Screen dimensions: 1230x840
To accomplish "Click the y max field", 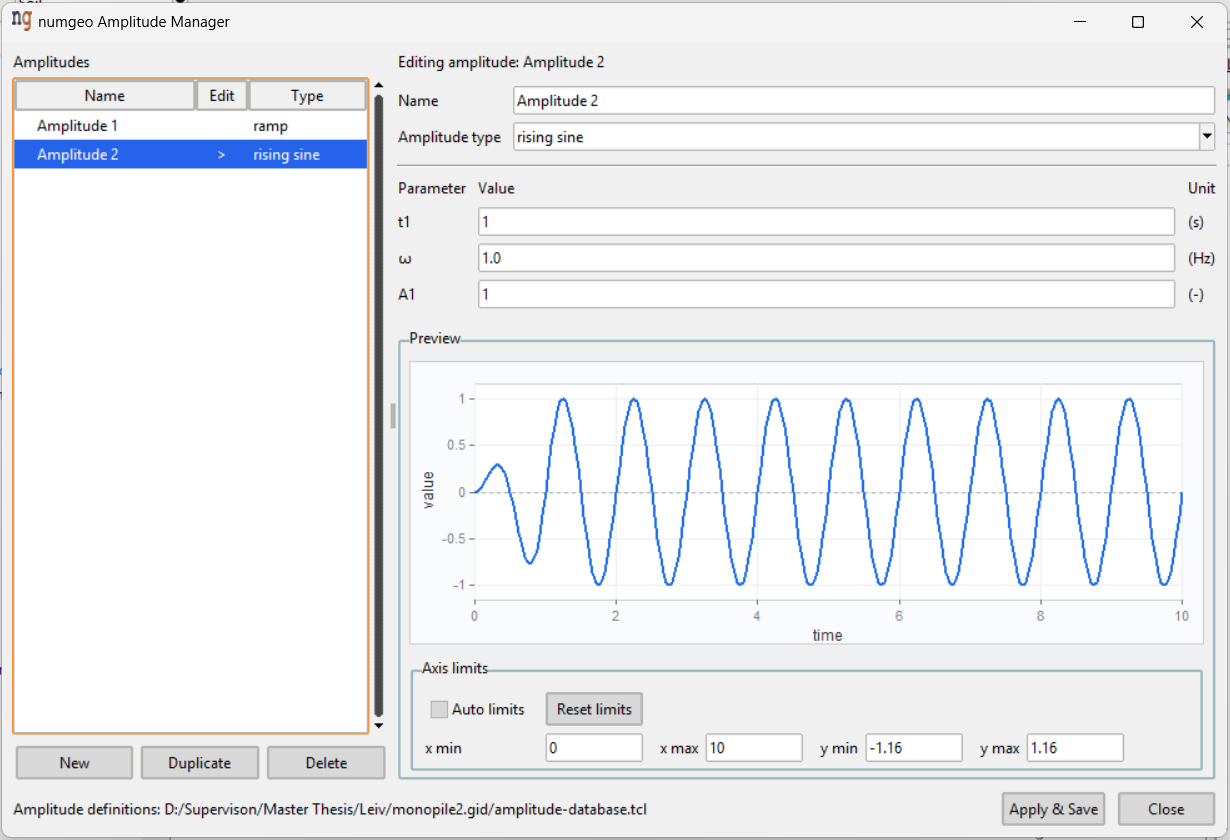I will click(x=1075, y=748).
